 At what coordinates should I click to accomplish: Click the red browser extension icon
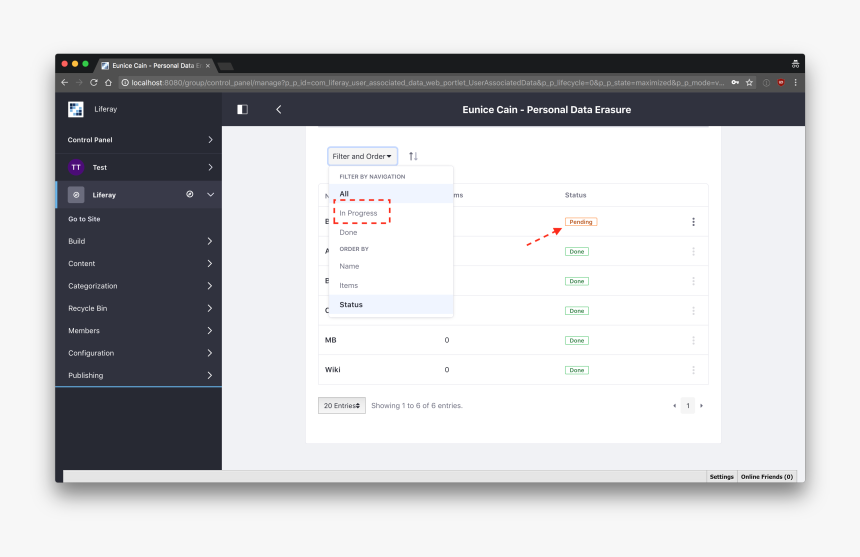[x=781, y=82]
